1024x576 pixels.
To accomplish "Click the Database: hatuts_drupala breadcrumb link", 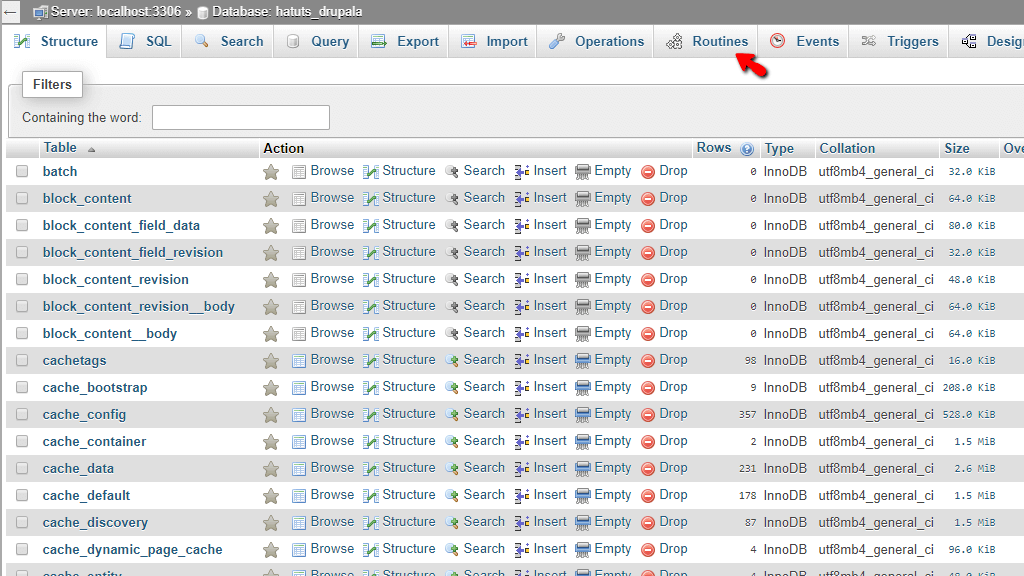I will 287,12.
